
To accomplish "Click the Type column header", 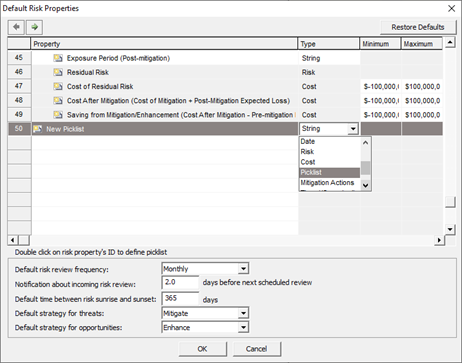I will (329, 44).
